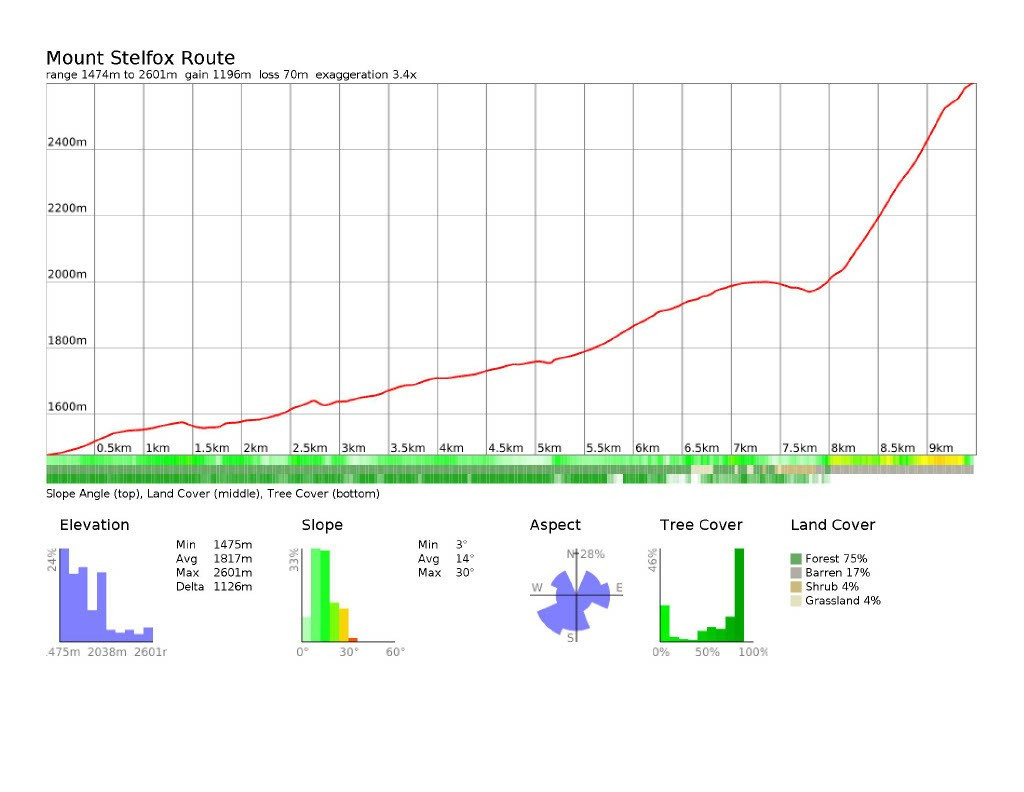Select the Land Cover legend heading
Viewport: 1024px width, 792px height.
click(x=832, y=525)
